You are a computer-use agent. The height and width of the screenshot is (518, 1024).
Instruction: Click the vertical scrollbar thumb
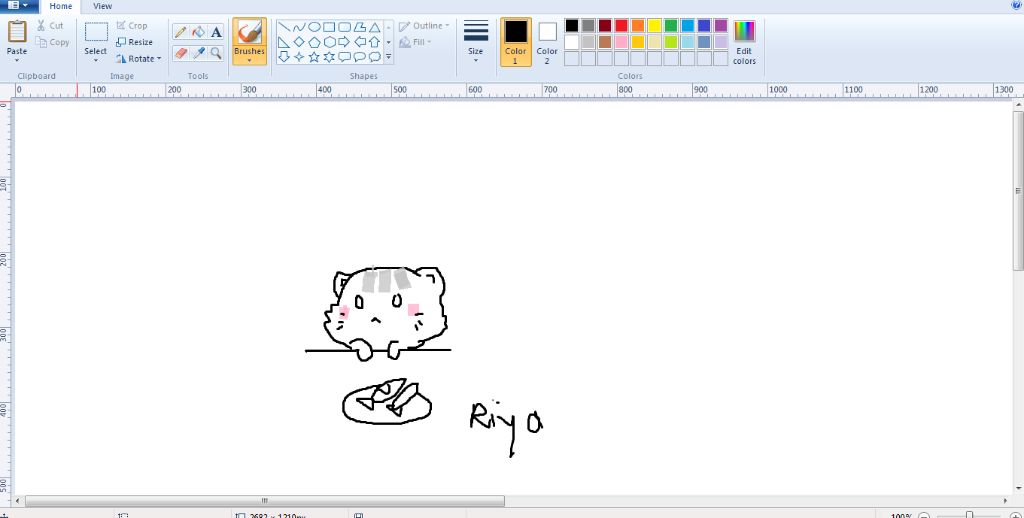click(x=1018, y=191)
